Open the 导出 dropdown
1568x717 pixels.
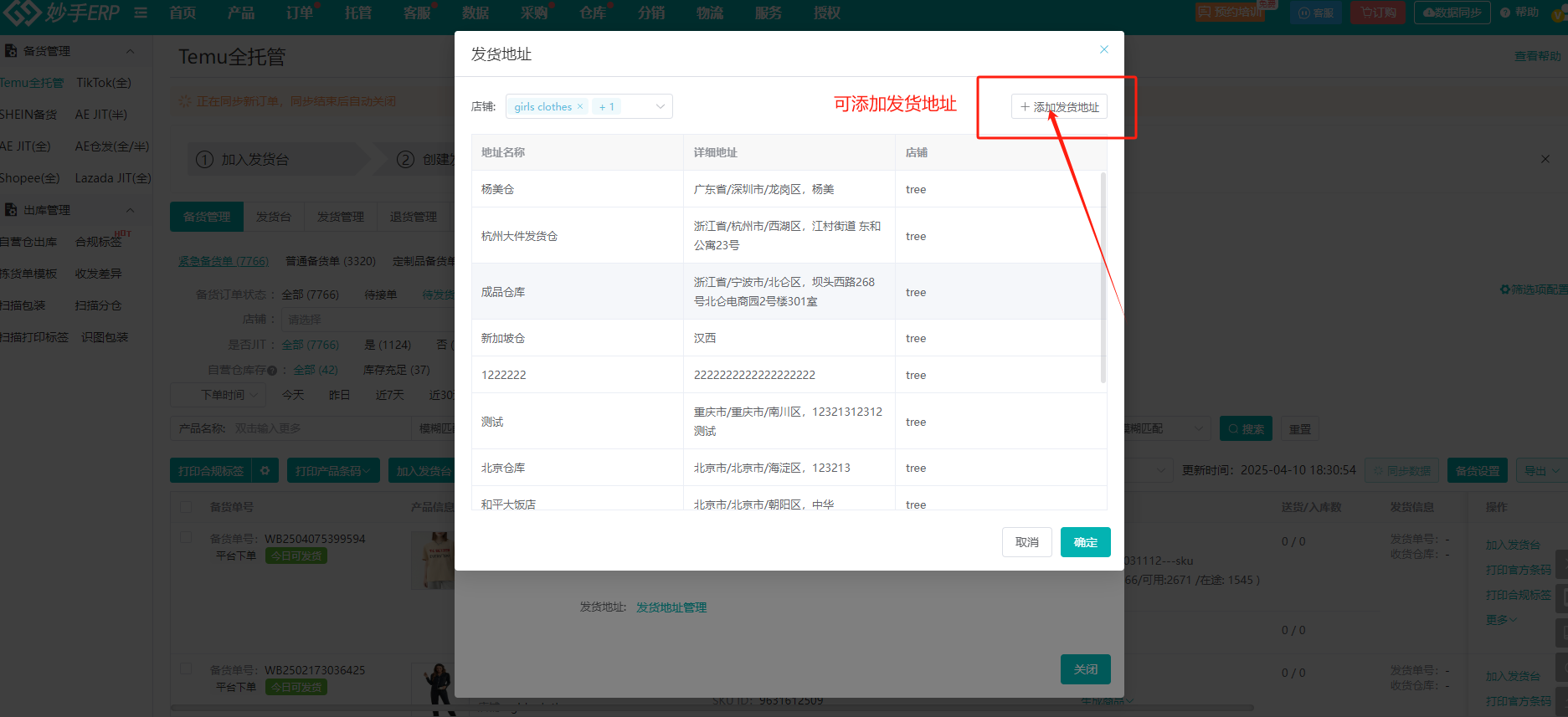(x=1541, y=470)
